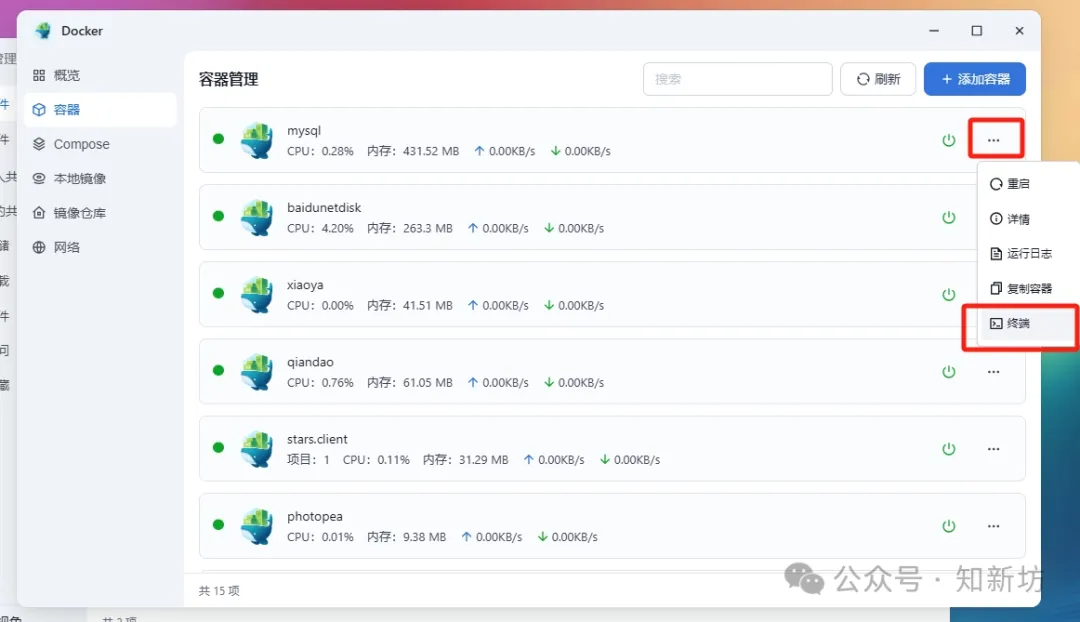
Task: Select 复制容器 copy container menu entry
Action: [x=1028, y=289]
